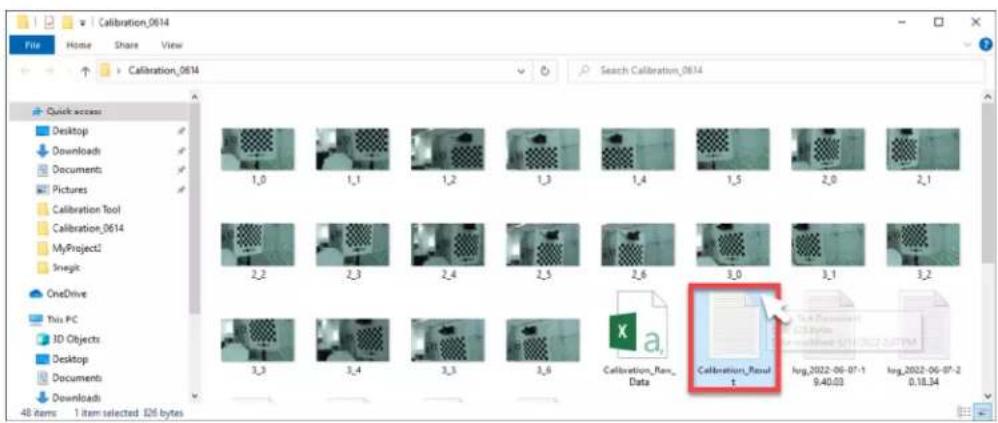Click the Up arrow navigation icon

[x=84, y=71]
